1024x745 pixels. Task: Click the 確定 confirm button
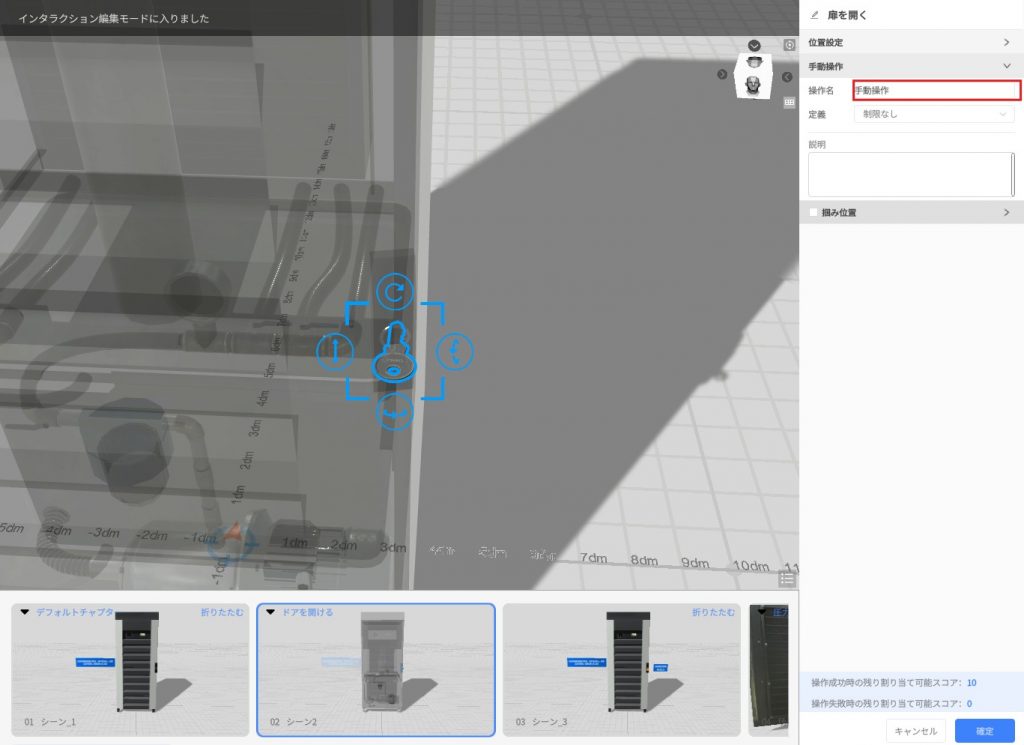point(984,731)
